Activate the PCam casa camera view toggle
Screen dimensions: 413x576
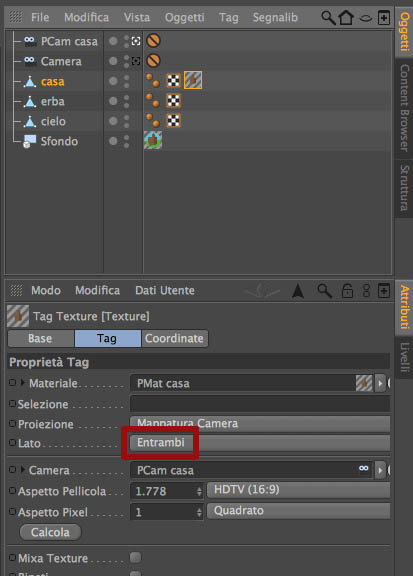click(136, 41)
